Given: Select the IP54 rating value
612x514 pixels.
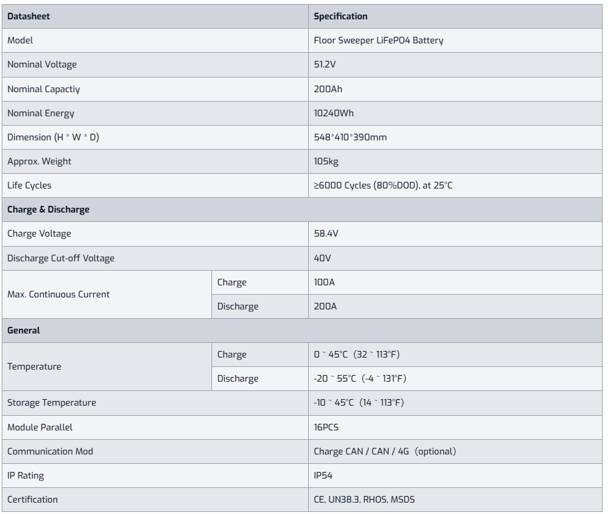Looking at the screenshot, I should pyautogui.click(x=323, y=475).
